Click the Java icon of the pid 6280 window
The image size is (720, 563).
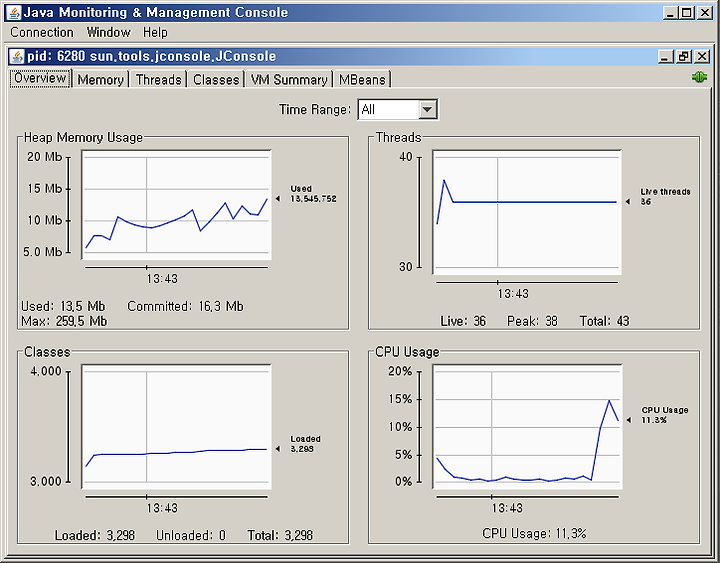17,56
